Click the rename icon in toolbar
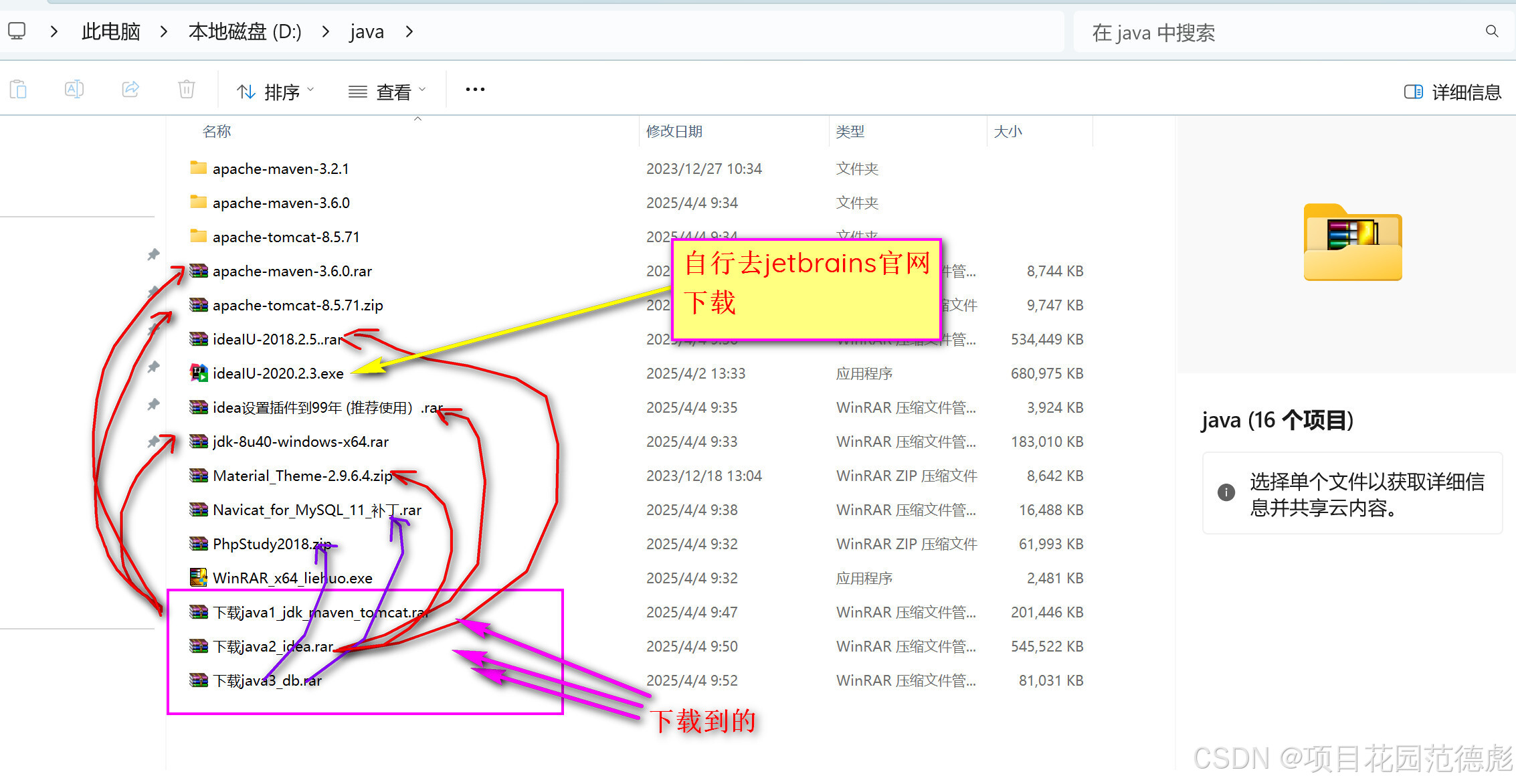The image size is (1516, 784). (x=74, y=89)
